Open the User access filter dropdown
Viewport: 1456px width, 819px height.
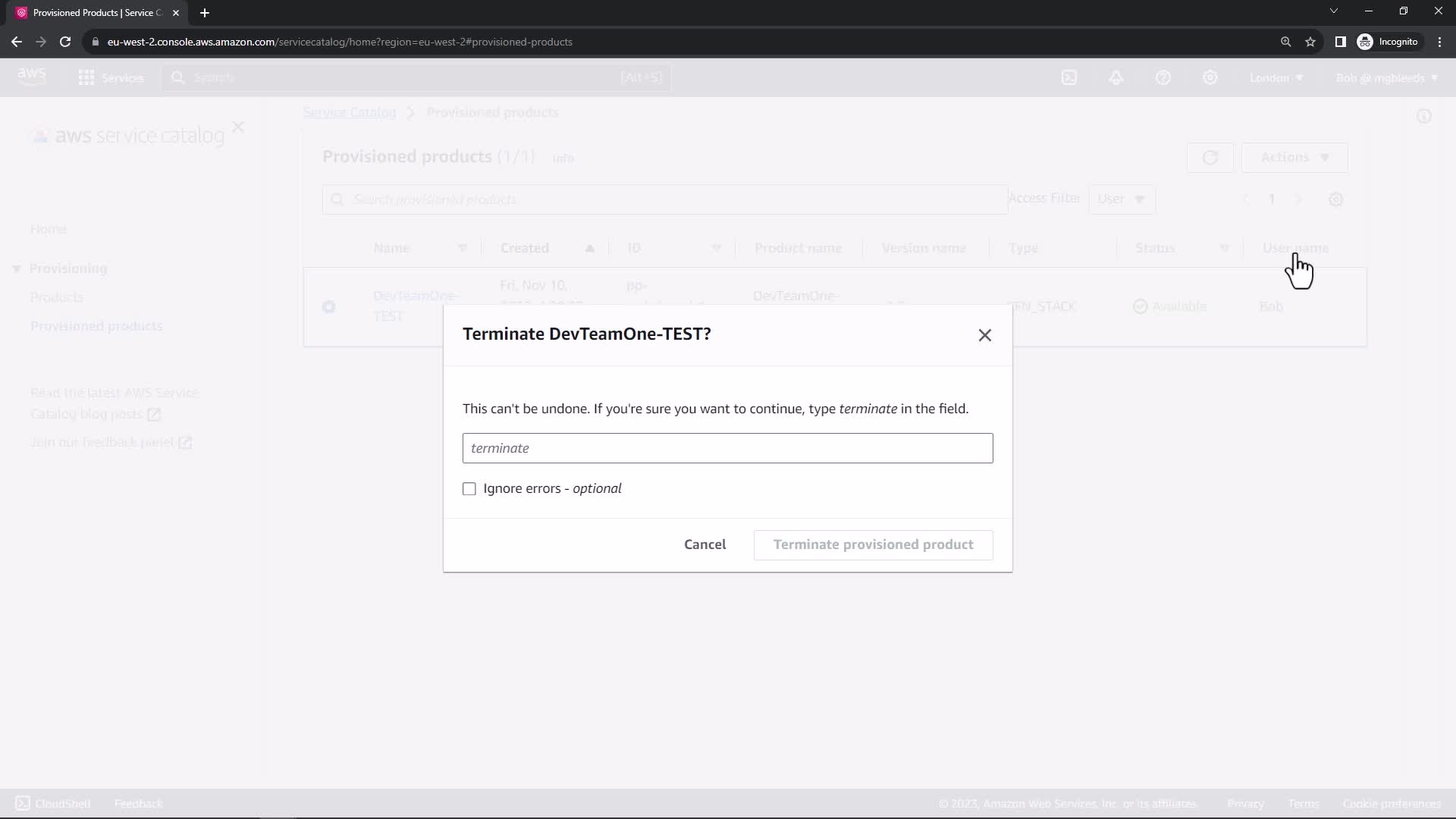pyautogui.click(x=1121, y=199)
